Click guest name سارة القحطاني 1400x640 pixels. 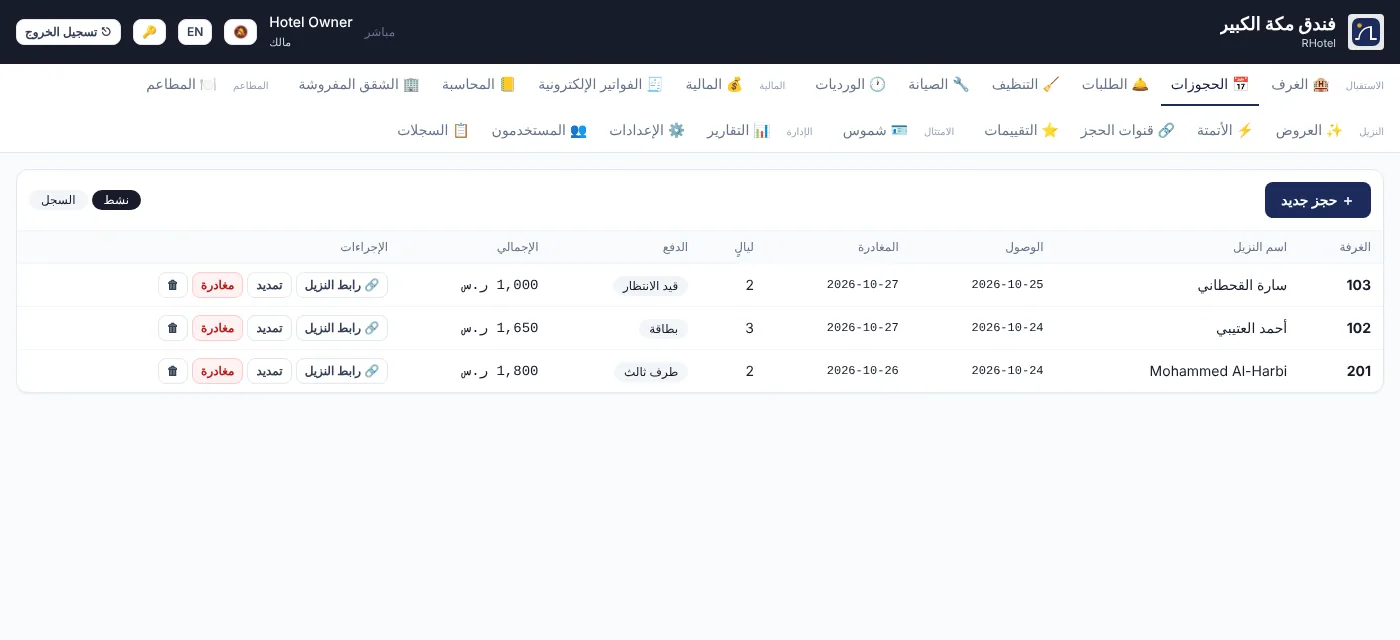pos(1242,285)
